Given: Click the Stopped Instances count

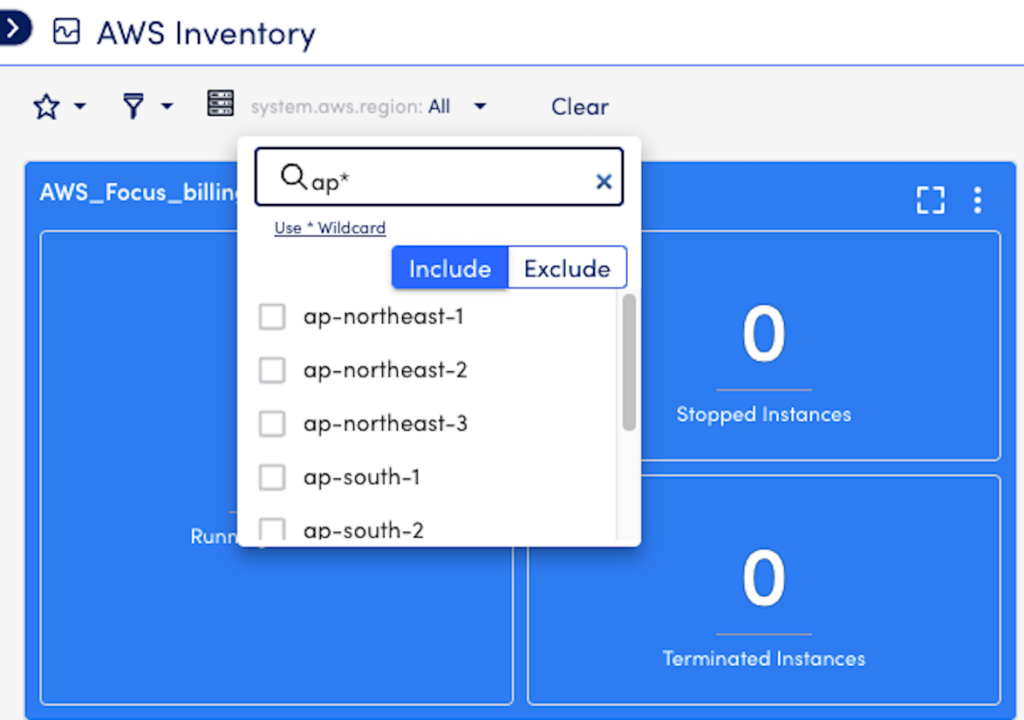Looking at the screenshot, I should (x=763, y=334).
